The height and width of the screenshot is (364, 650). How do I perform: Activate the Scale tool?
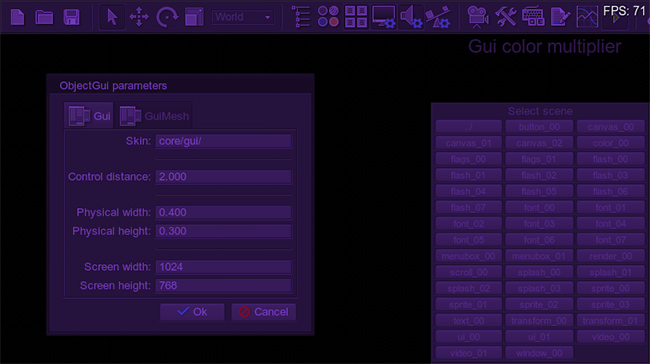[194, 17]
